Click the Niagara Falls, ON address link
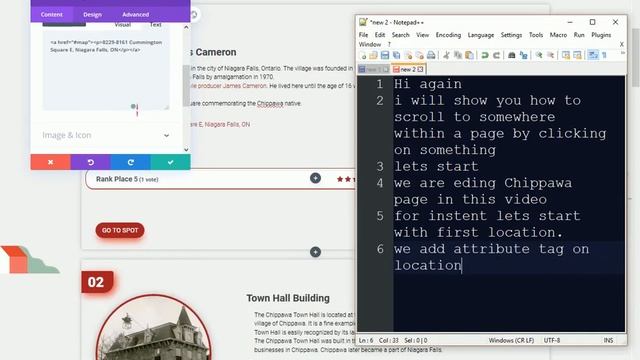This screenshot has height=360, width=640. 220,124
